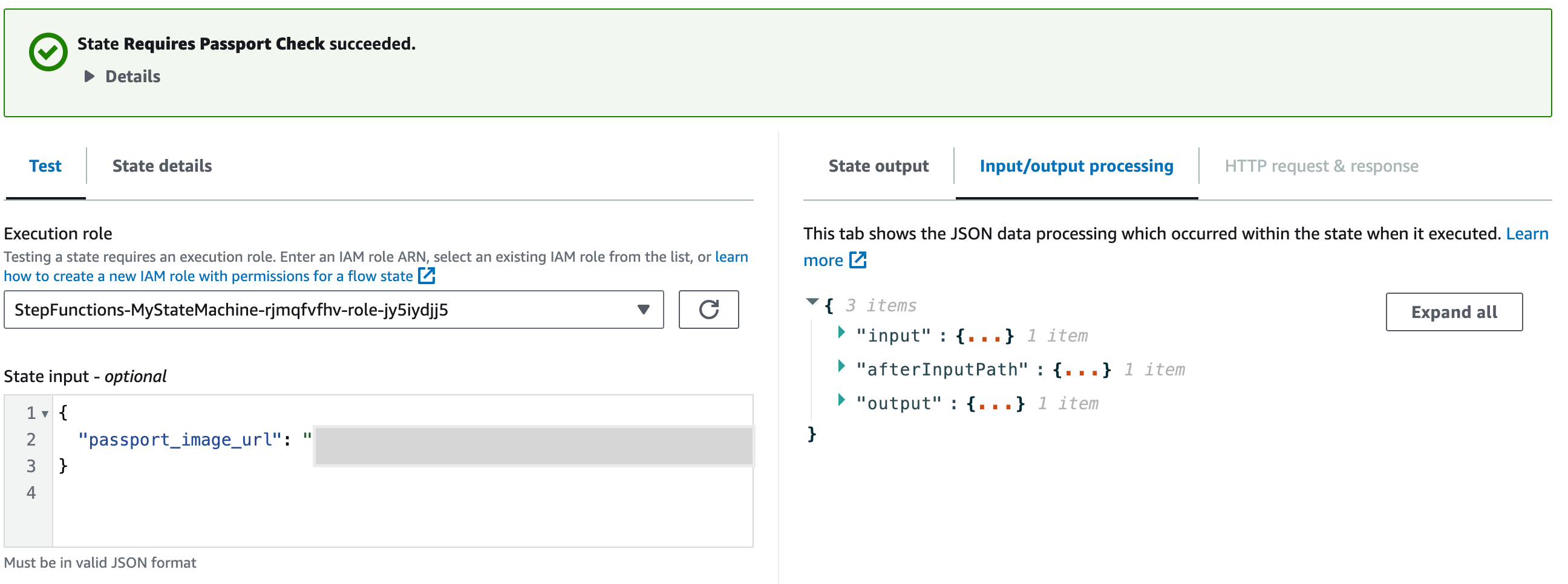This screenshot has height=584, width=1568.
Task: Expand the "input" JSON node
Action: point(841,332)
